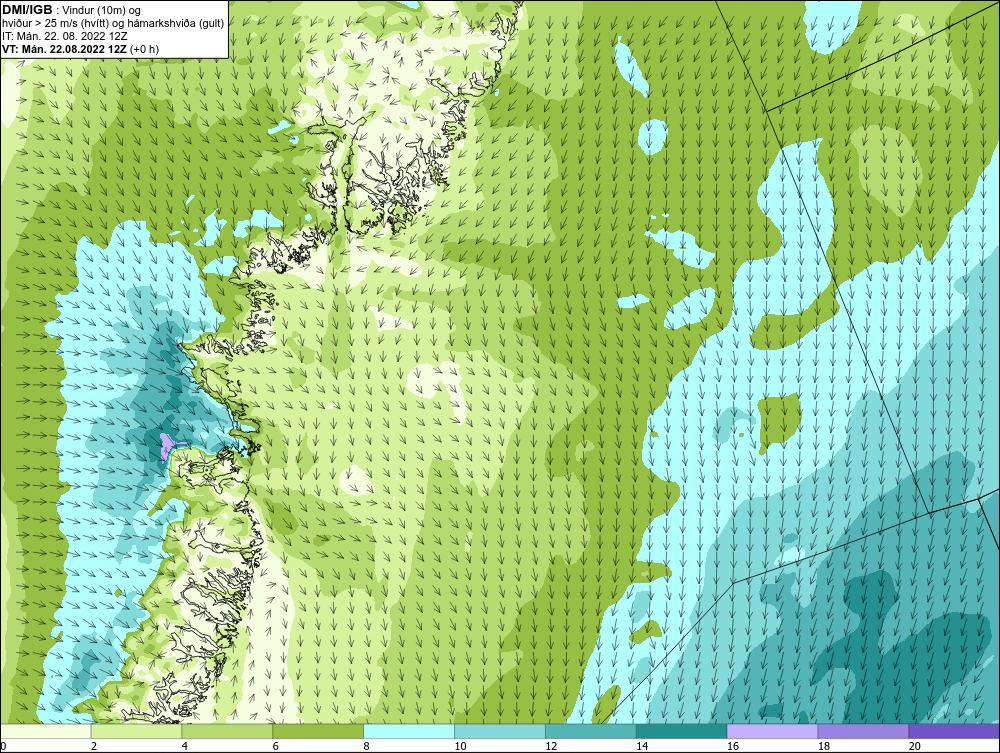The image size is (1000, 753).
Task: Click the 4–6 m/s green legend swatch
Action: click(x=227, y=731)
